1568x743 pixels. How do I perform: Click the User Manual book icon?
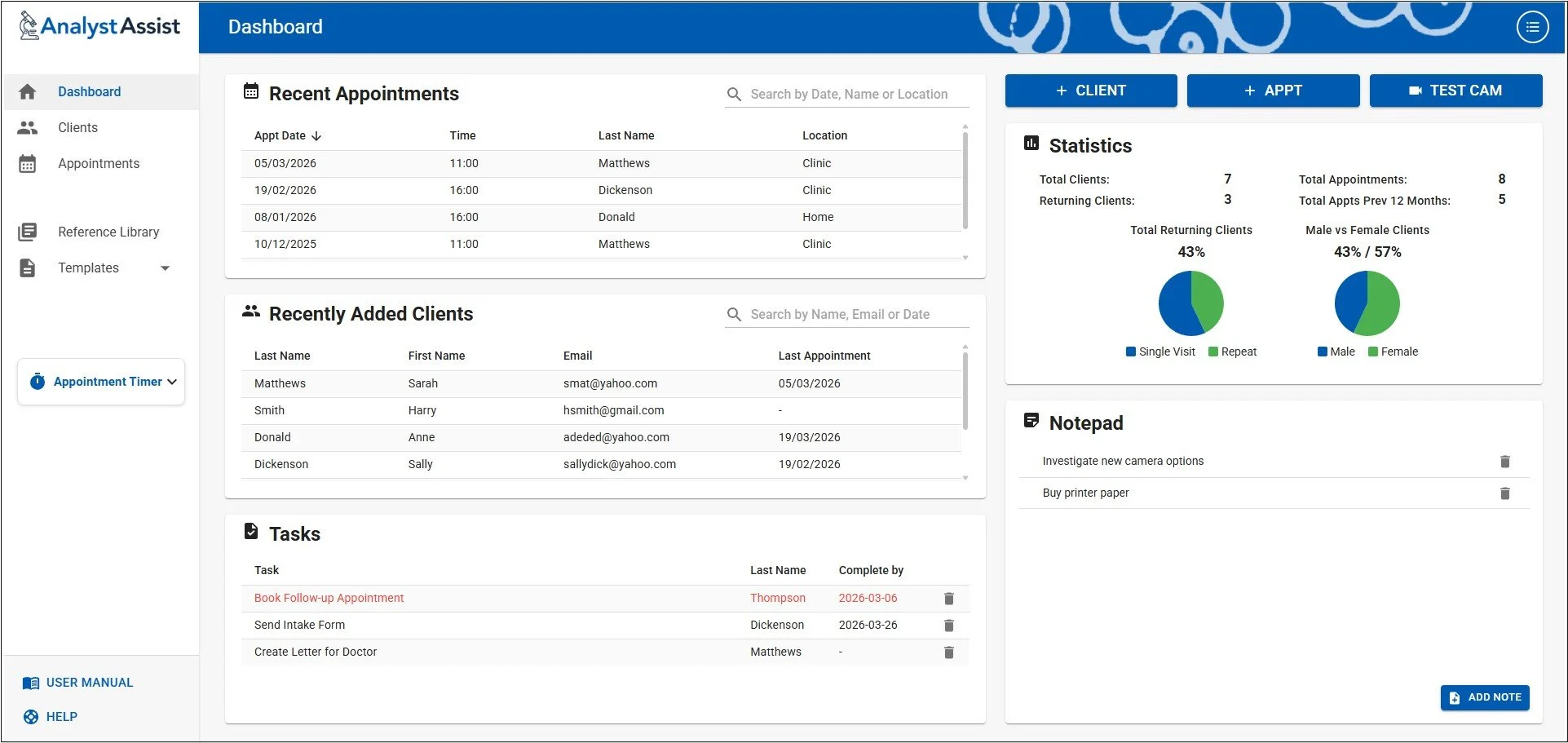point(31,682)
